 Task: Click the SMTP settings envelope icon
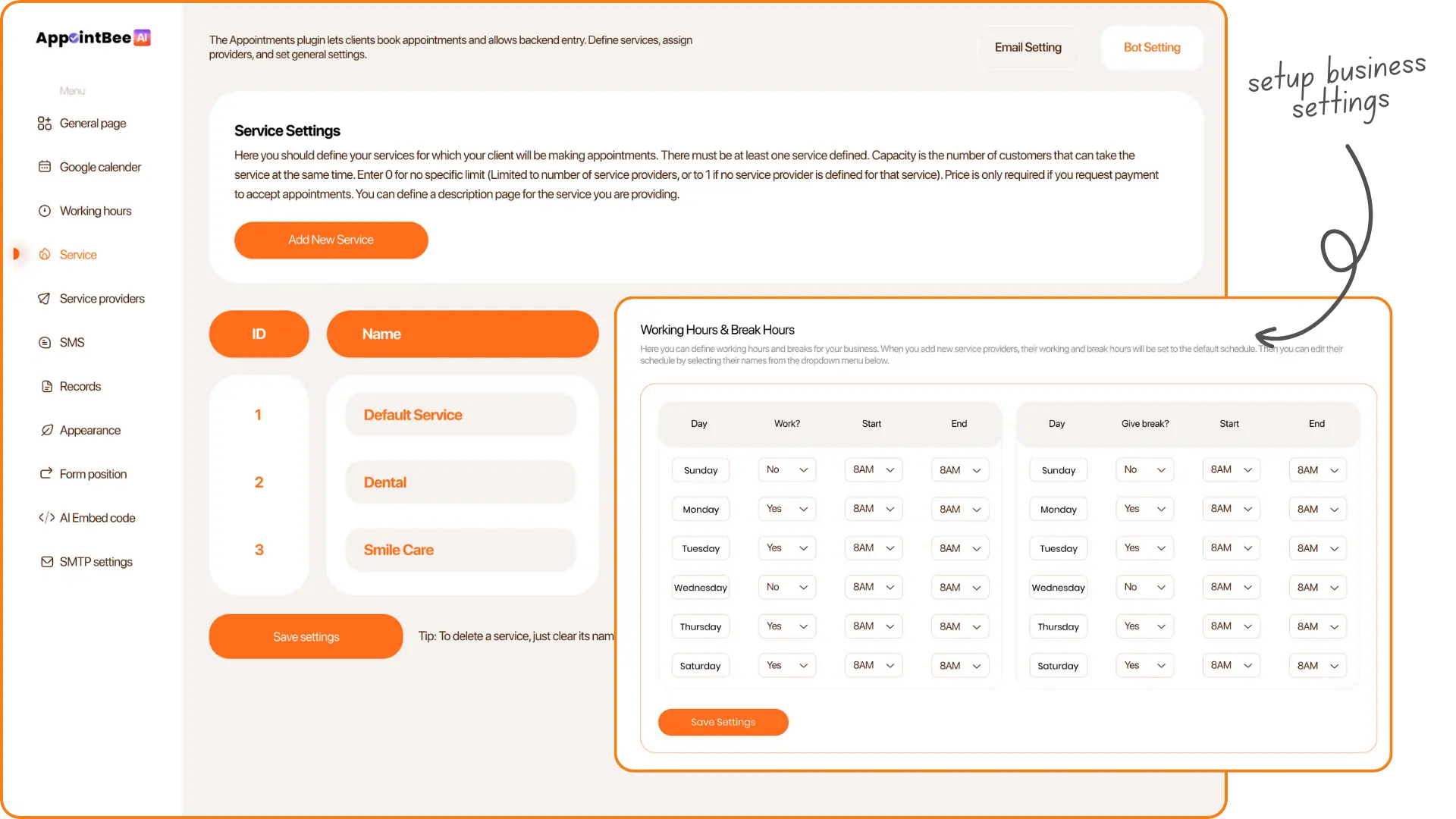[46, 562]
